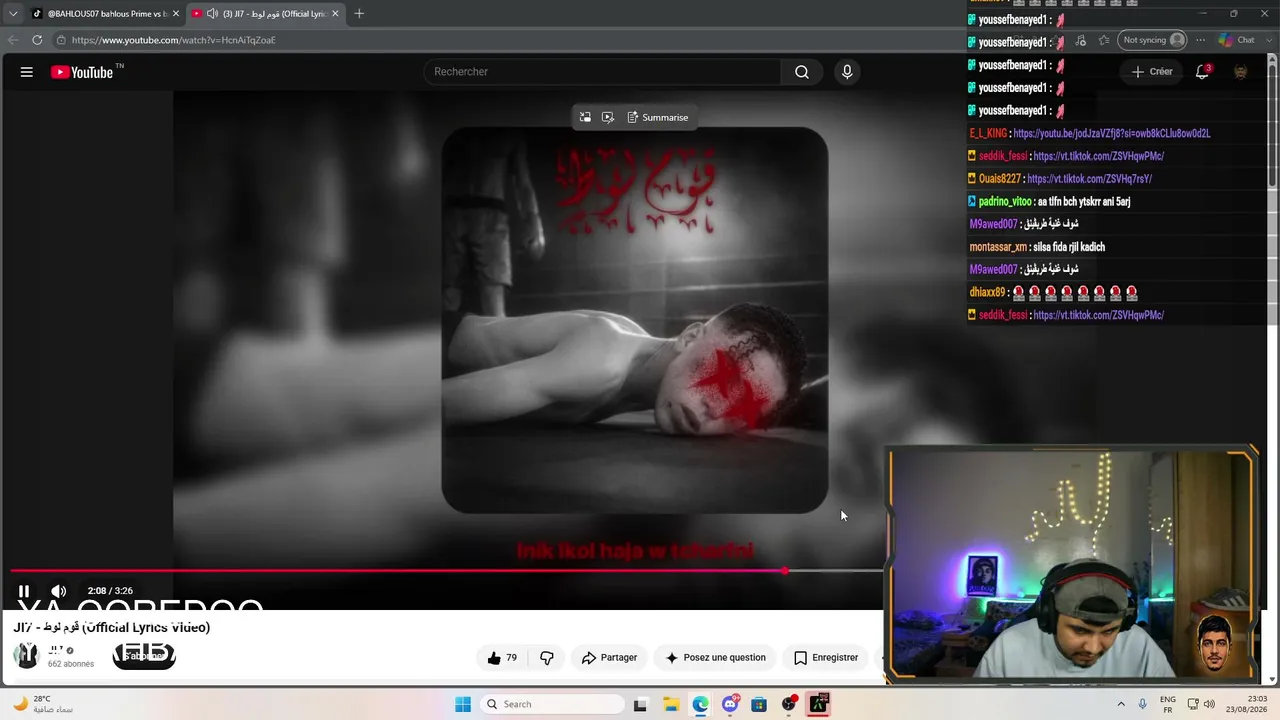
Task: Open Microsoft Store from the taskbar
Action: coord(759,704)
